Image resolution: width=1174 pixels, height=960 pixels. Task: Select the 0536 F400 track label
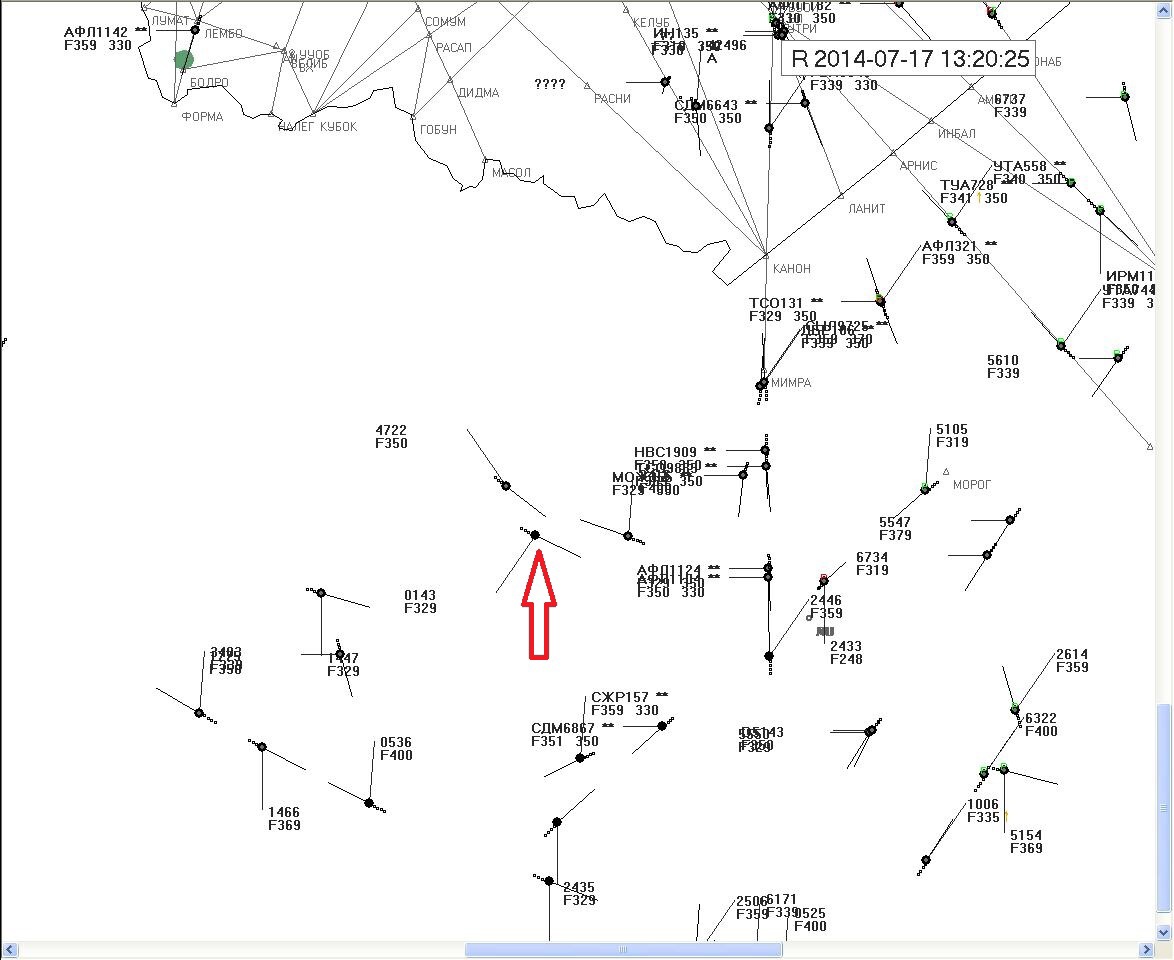pyautogui.click(x=396, y=749)
